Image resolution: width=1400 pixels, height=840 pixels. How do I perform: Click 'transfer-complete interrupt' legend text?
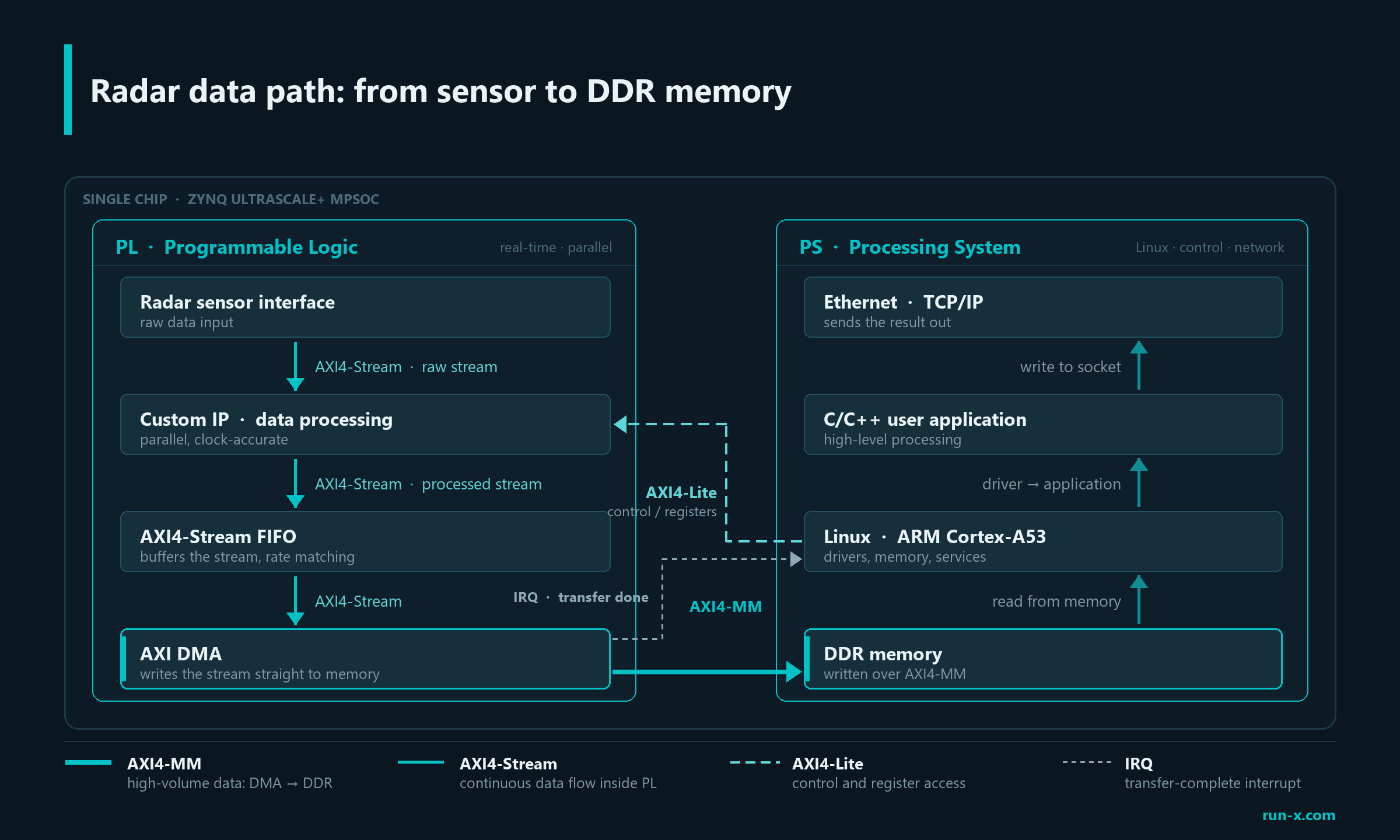pyautogui.click(x=1213, y=783)
